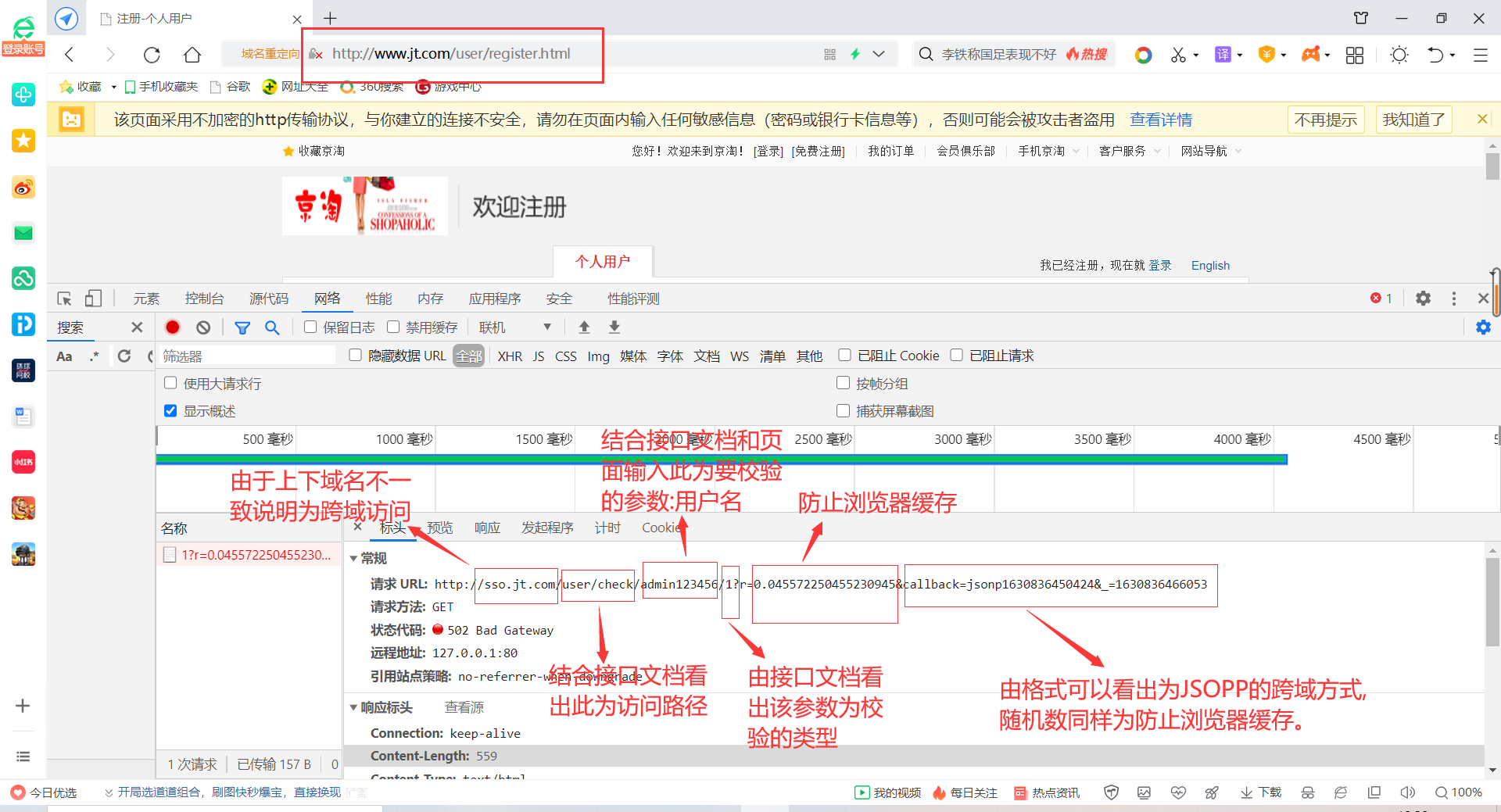Open the 收藏 bookmarks dropdown arrow
The width and height of the screenshot is (1501, 812).
(113, 87)
